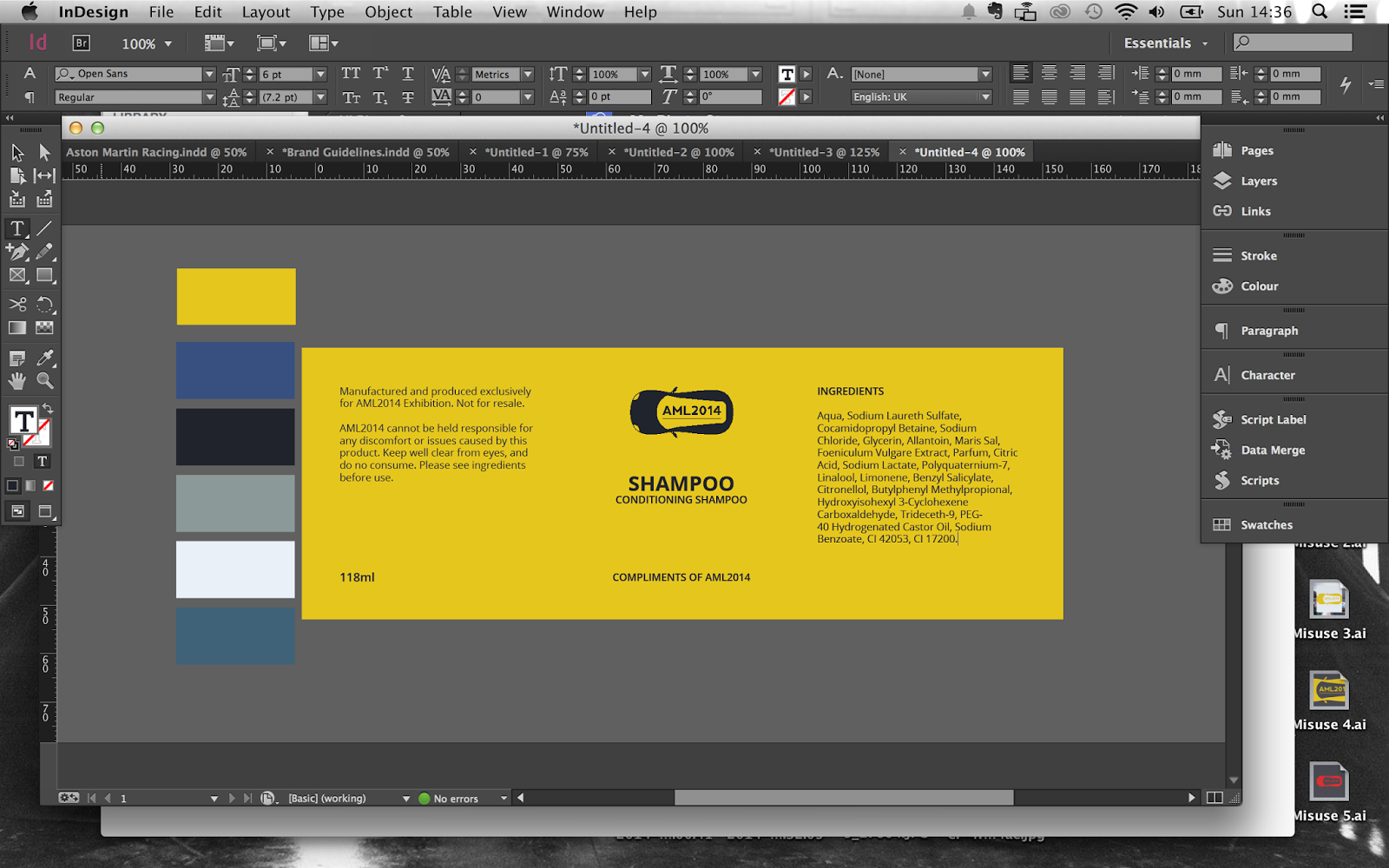Open the Table menu
This screenshot has width=1389, height=868.
pos(453,12)
